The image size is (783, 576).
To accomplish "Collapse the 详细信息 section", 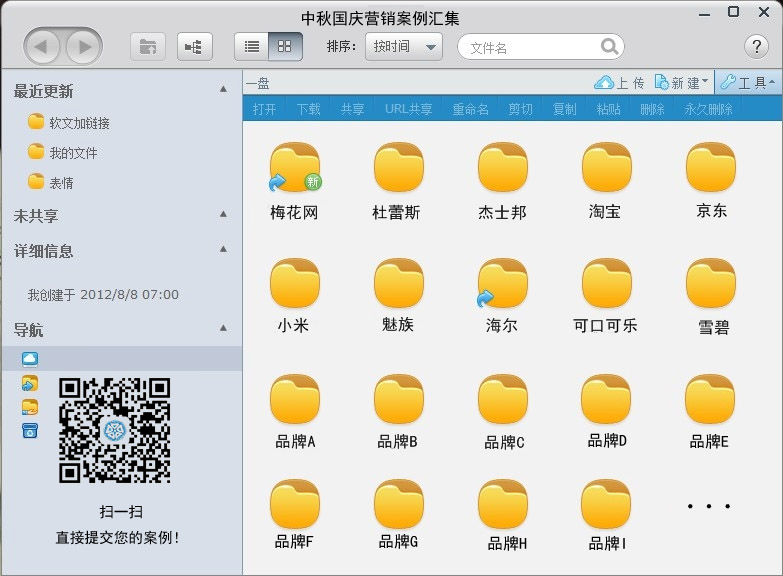I will (223, 249).
